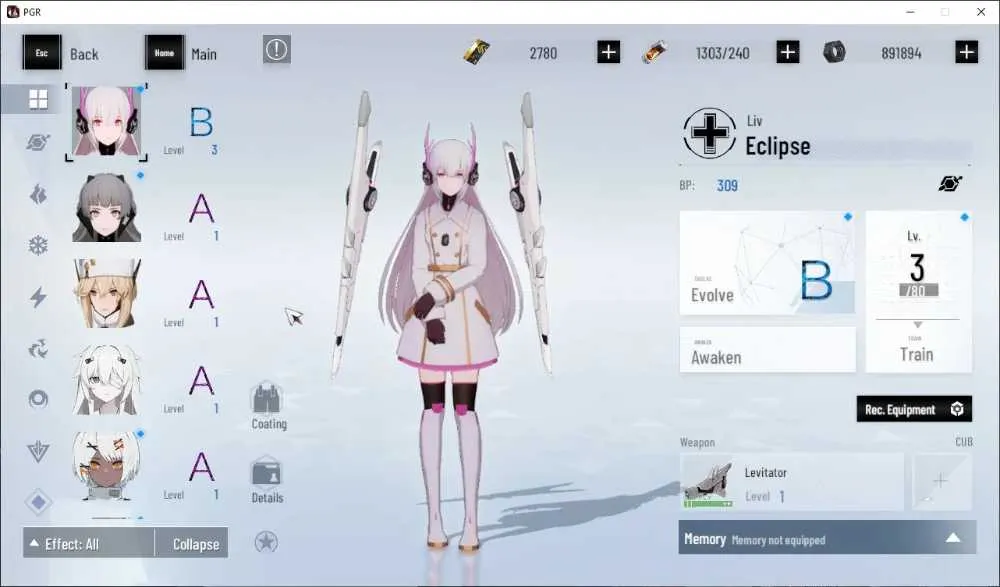Open the Coating wardrobe
This screenshot has width=1000, height=587.
pyautogui.click(x=268, y=406)
